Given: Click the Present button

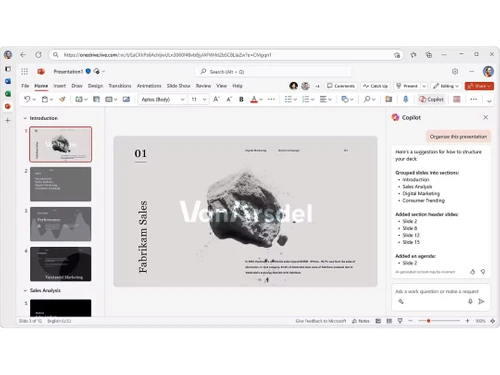Looking at the screenshot, I should coord(407,86).
